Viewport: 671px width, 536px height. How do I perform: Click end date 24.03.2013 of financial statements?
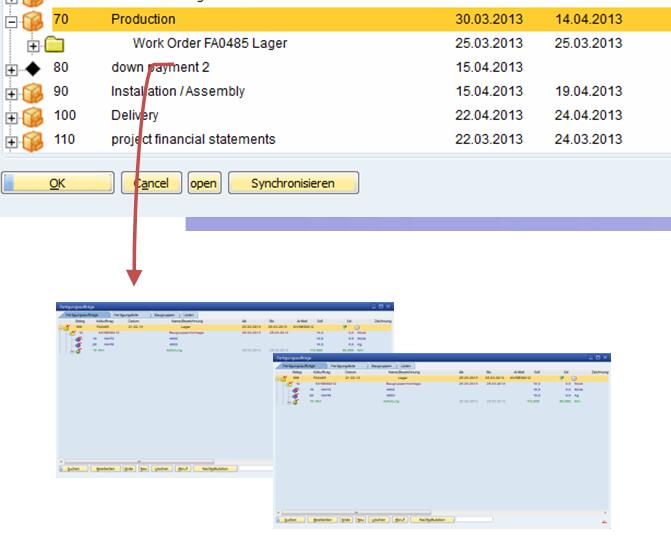point(588,139)
